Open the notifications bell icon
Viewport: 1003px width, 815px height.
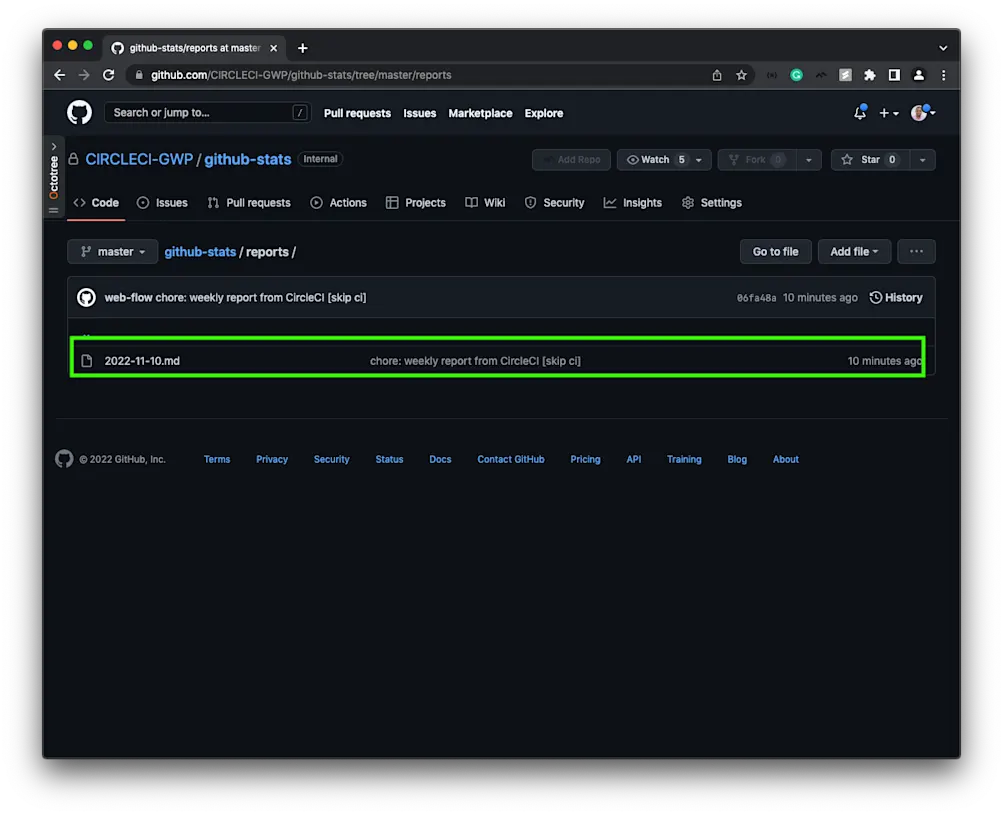pos(860,113)
